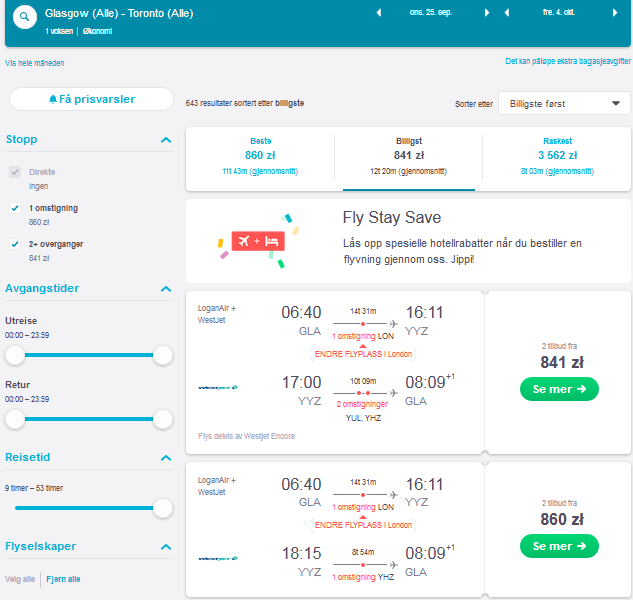Image resolution: width=633 pixels, height=600 pixels.
Task: Click the search magnifier icon
Action: [x=25, y=17]
